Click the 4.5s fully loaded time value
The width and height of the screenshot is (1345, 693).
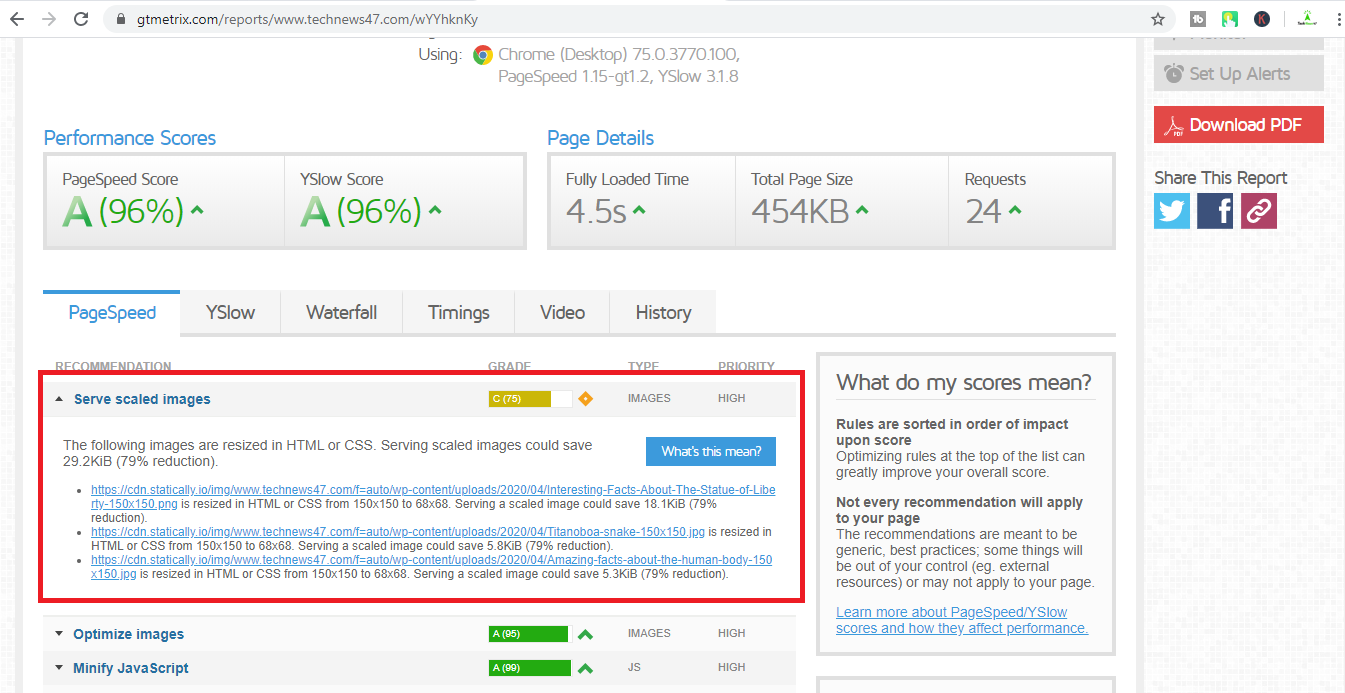[596, 211]
